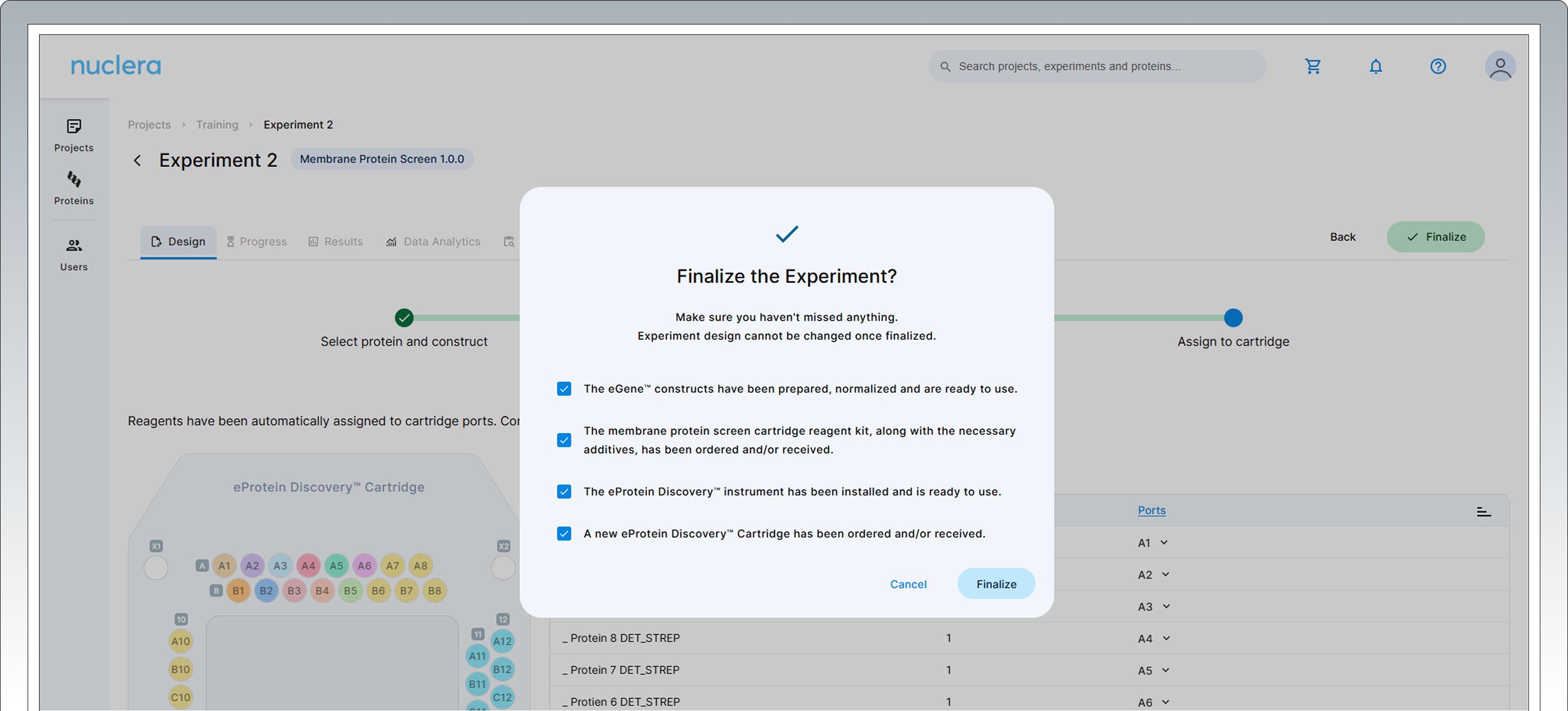Select cartridge port B10 circle
Viewport: 1568px width, 711px height.
180,669
